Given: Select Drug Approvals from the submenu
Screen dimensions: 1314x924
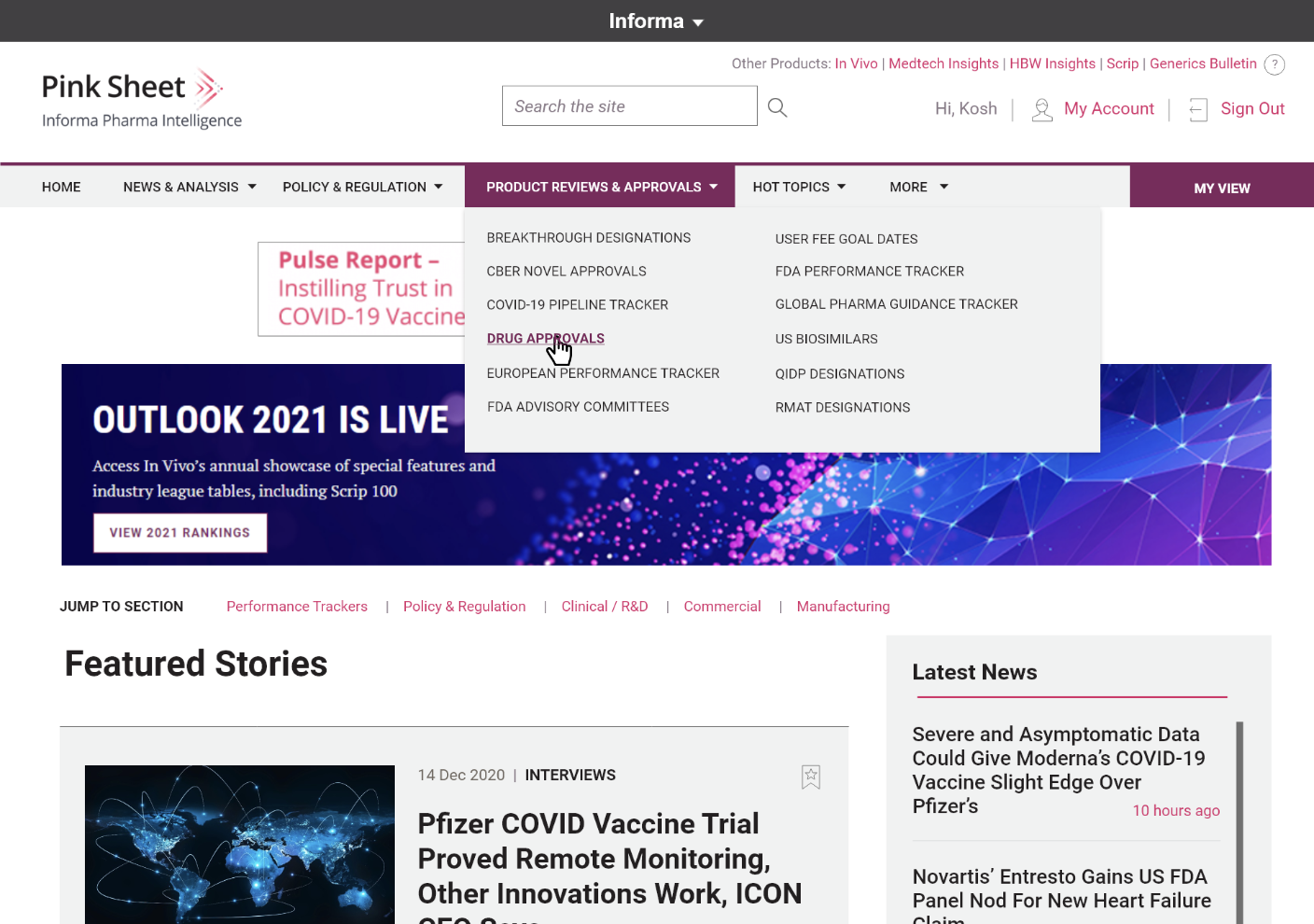Looking at the screenshot, I should [x=545, y=338].
